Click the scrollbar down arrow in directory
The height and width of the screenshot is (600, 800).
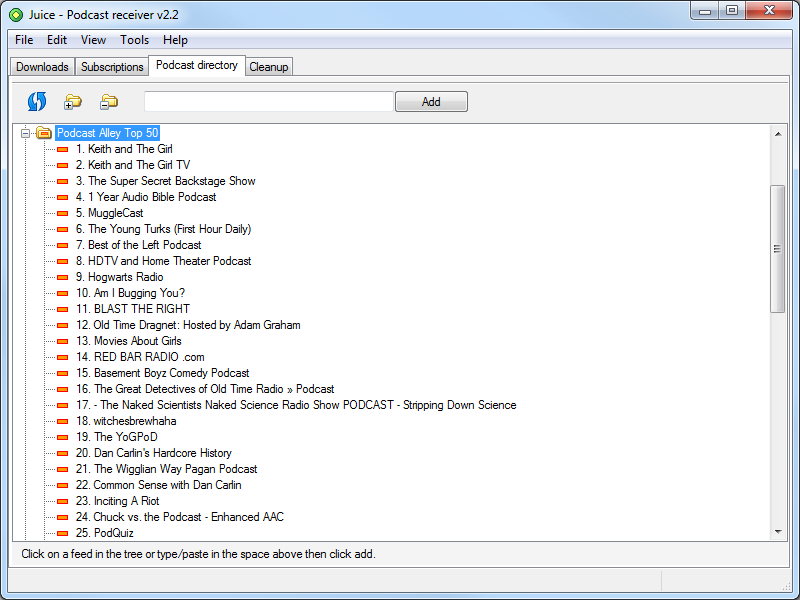[x=778, y=532]
